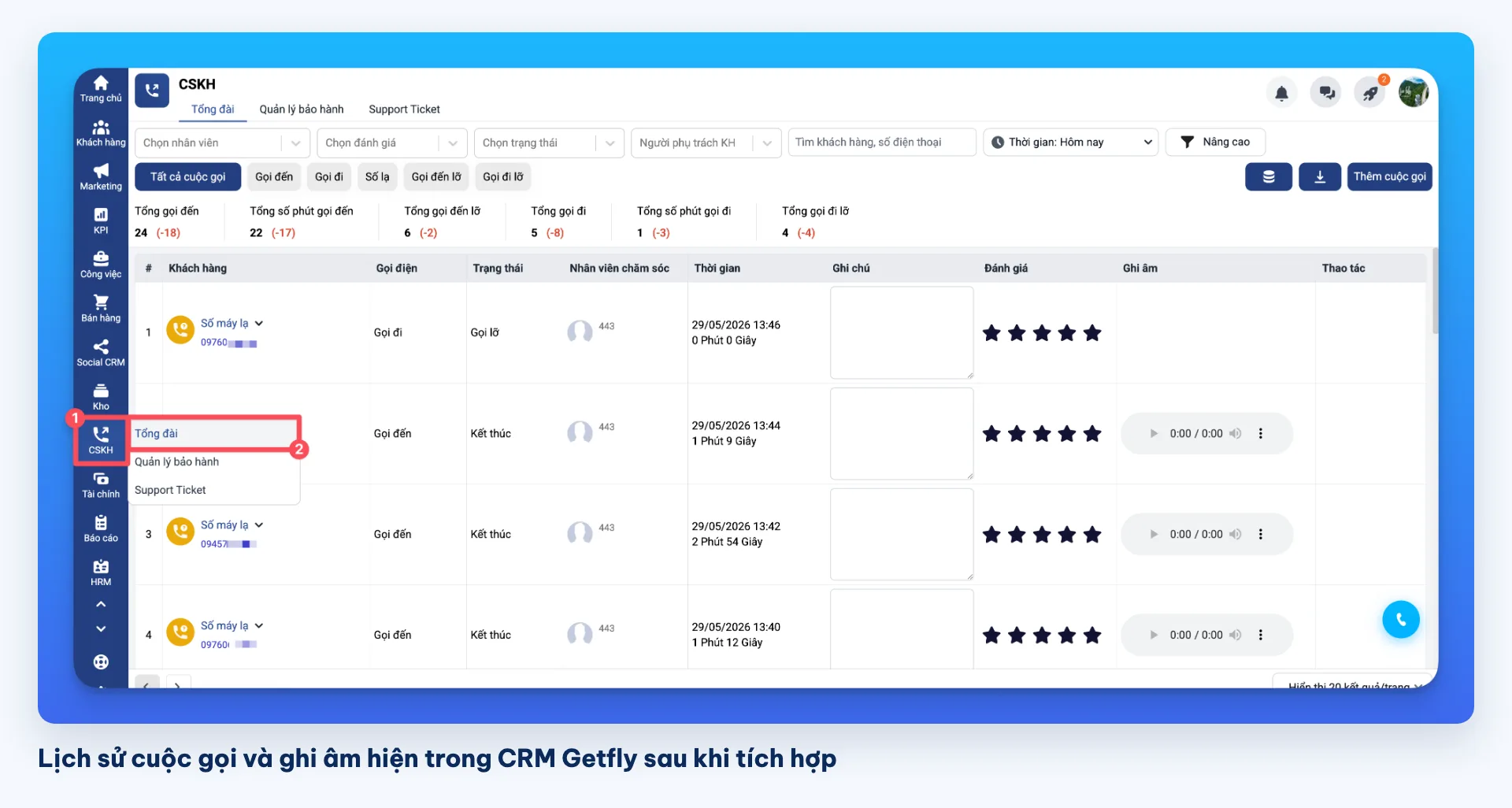Filter by Tất cả cuộc gọi
Image resolution: width=1512 pixels, height=808 pixels.
click(187, 176)
